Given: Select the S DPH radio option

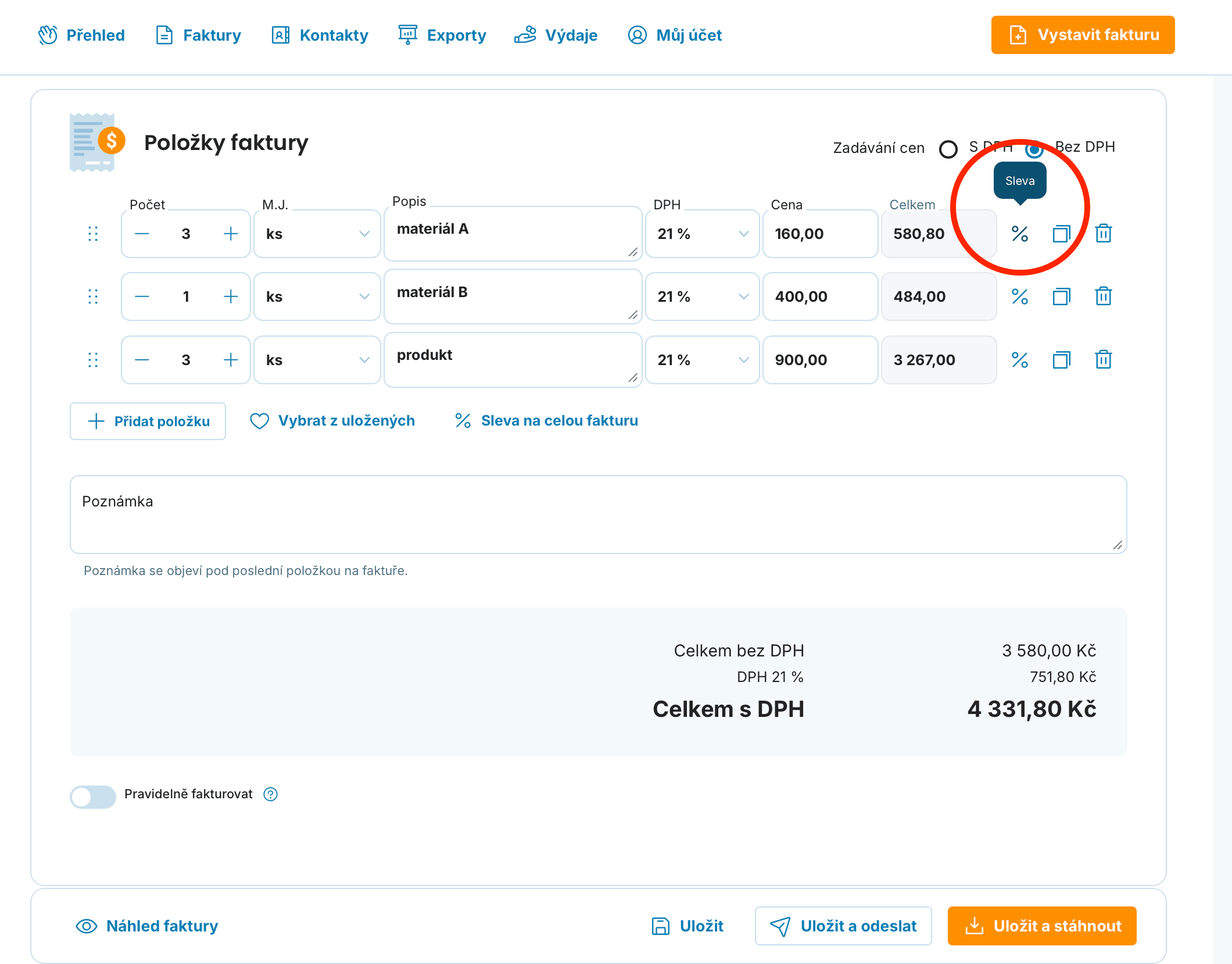Looking at the screenshot, I should point(948,149).
